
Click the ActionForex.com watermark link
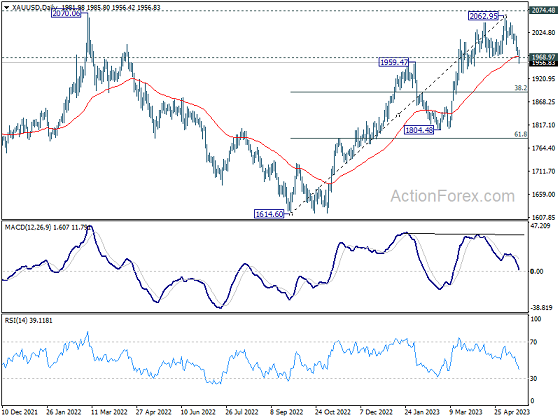pyautogui.click(x=452, y=196)
